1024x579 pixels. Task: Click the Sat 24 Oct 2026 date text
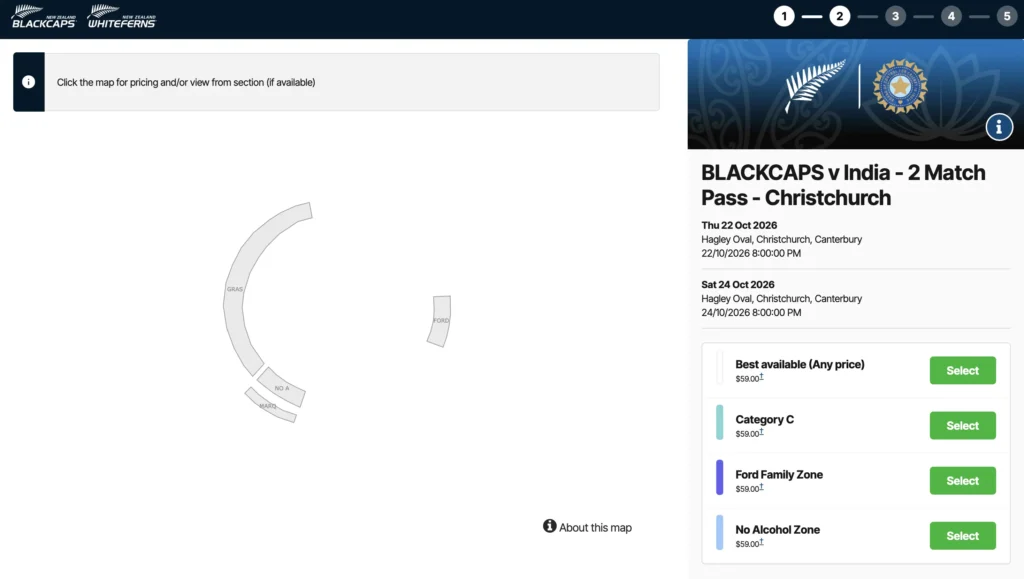[x=738, y=285]
